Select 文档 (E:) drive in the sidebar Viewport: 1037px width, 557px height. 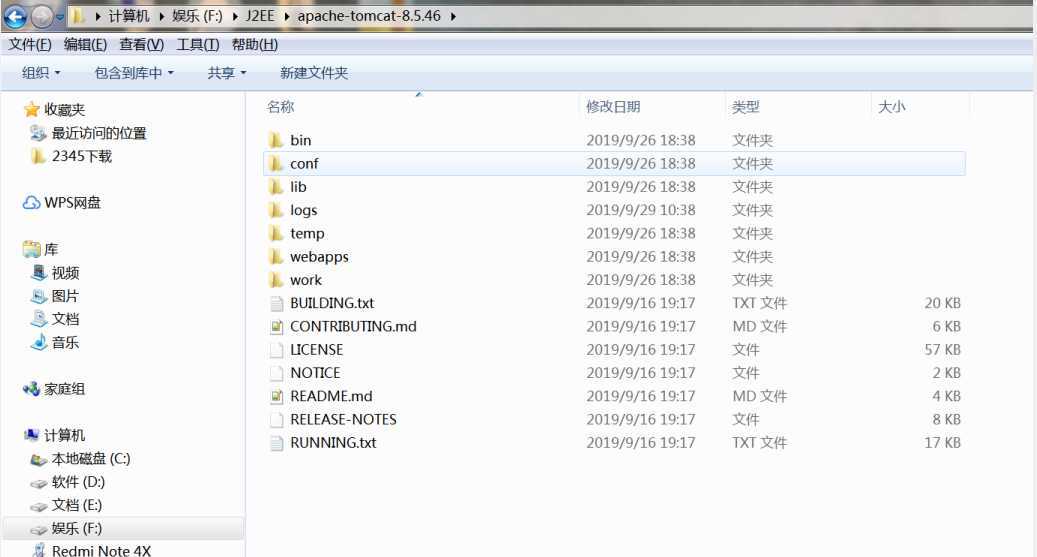point(77,505)
